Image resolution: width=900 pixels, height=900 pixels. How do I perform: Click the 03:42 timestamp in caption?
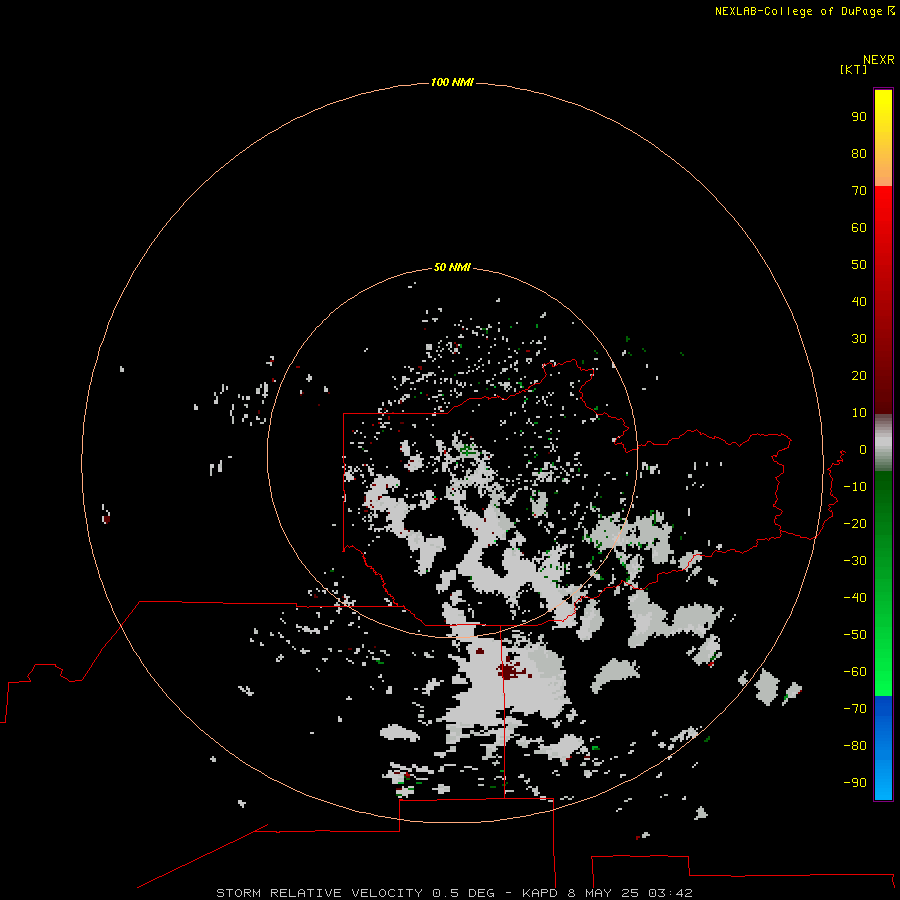pos(670,893)
